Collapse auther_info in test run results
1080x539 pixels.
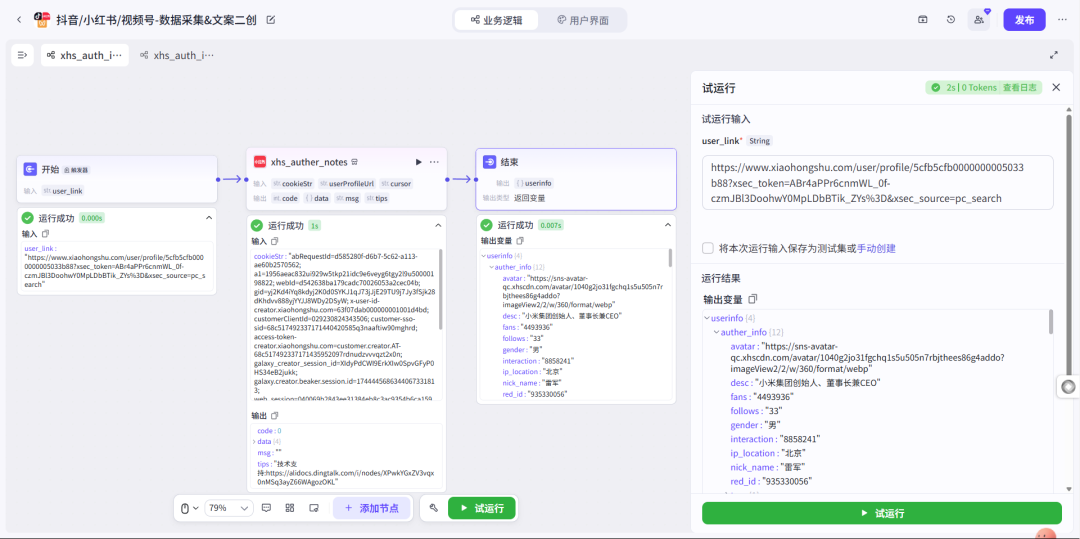(x=716, y=332)
